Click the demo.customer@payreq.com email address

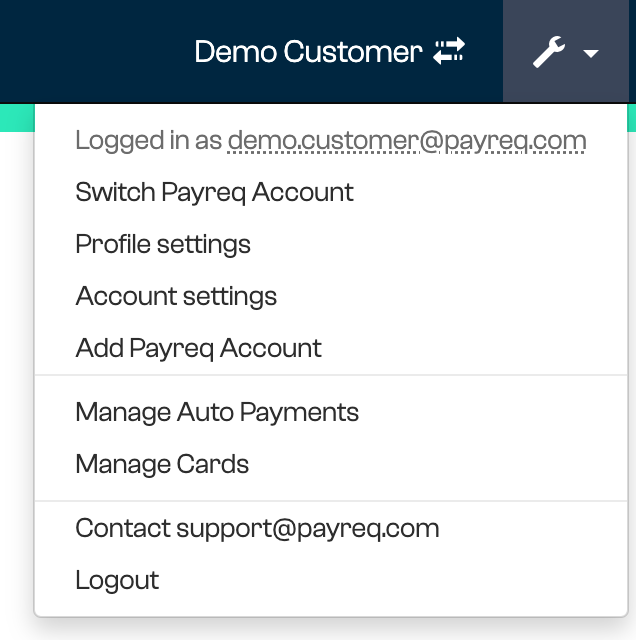click(x=407, y=141)
